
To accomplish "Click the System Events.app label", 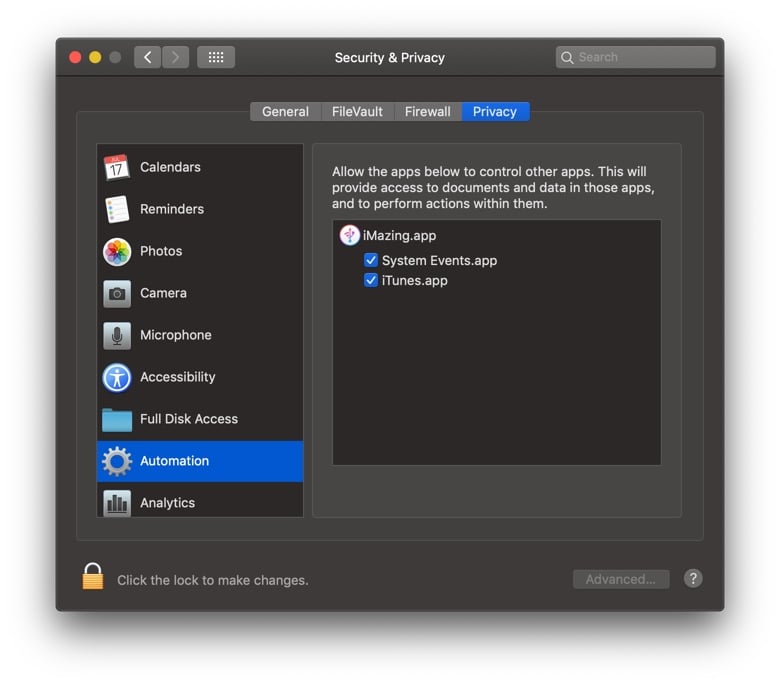I will pos(439,260).
